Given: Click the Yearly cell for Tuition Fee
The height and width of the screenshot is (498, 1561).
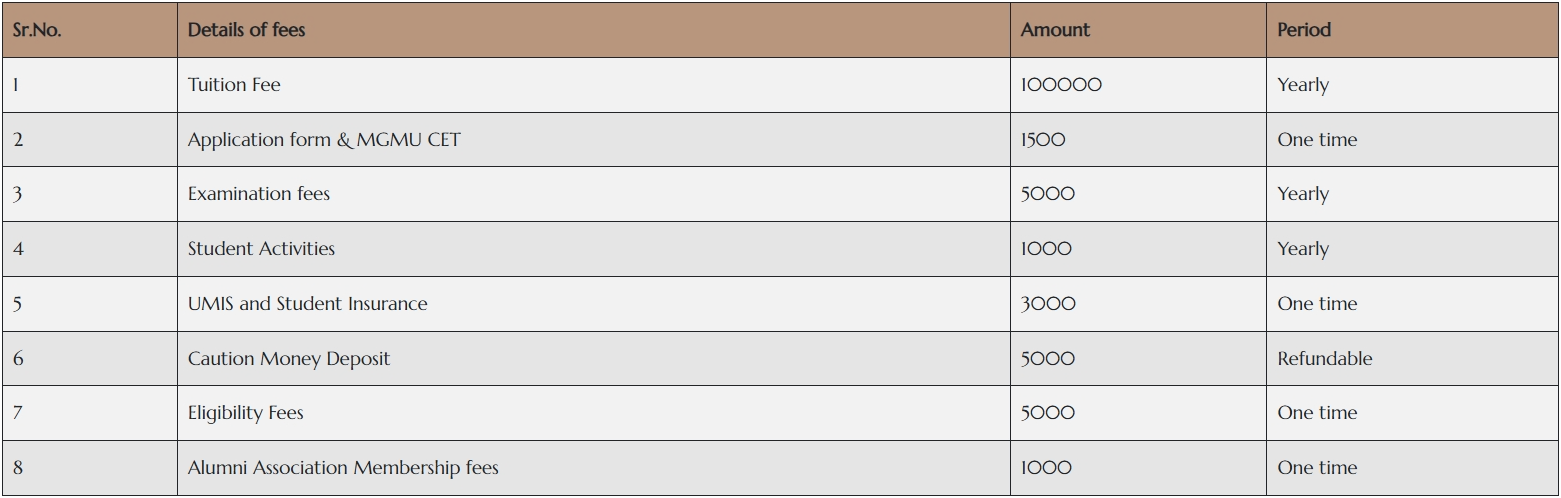Looking at the screenshot, I should pos(1412,85).
